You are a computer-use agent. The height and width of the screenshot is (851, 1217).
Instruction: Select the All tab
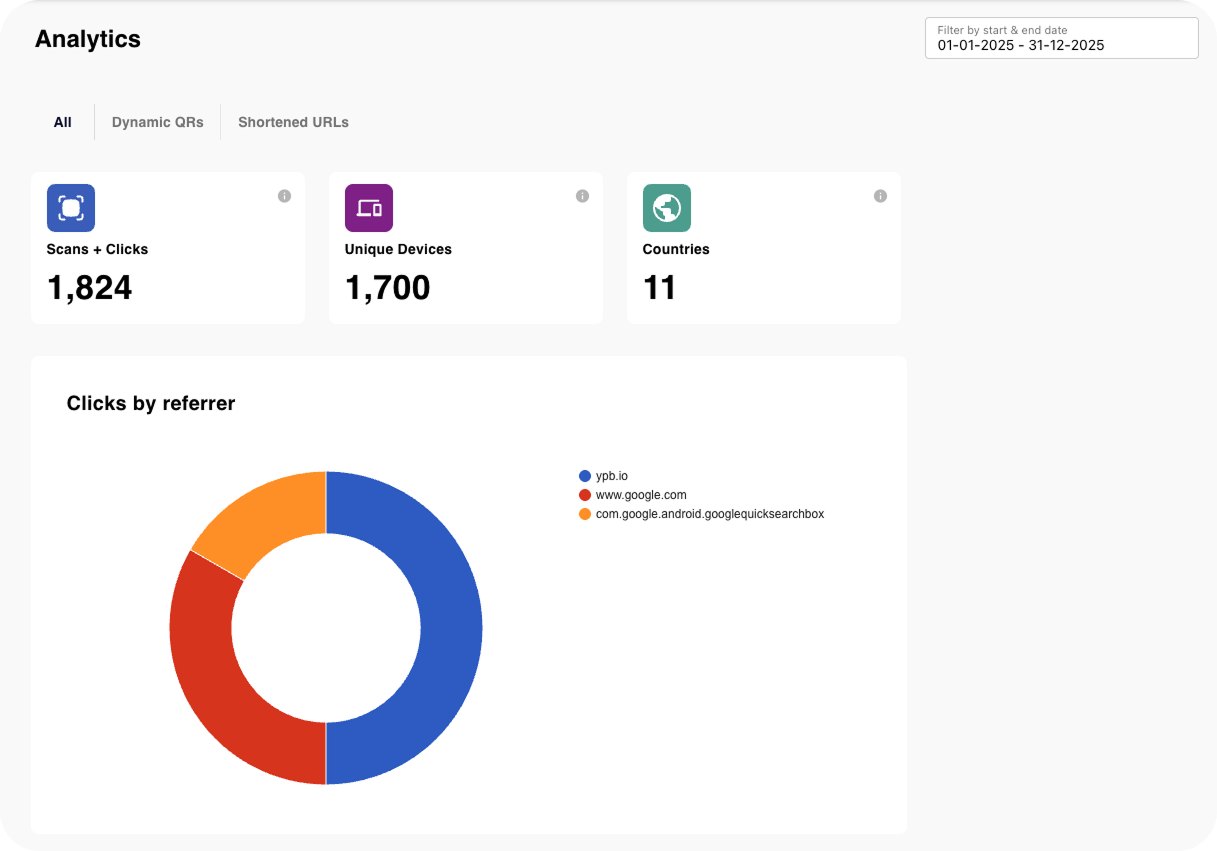click(63, 122)
